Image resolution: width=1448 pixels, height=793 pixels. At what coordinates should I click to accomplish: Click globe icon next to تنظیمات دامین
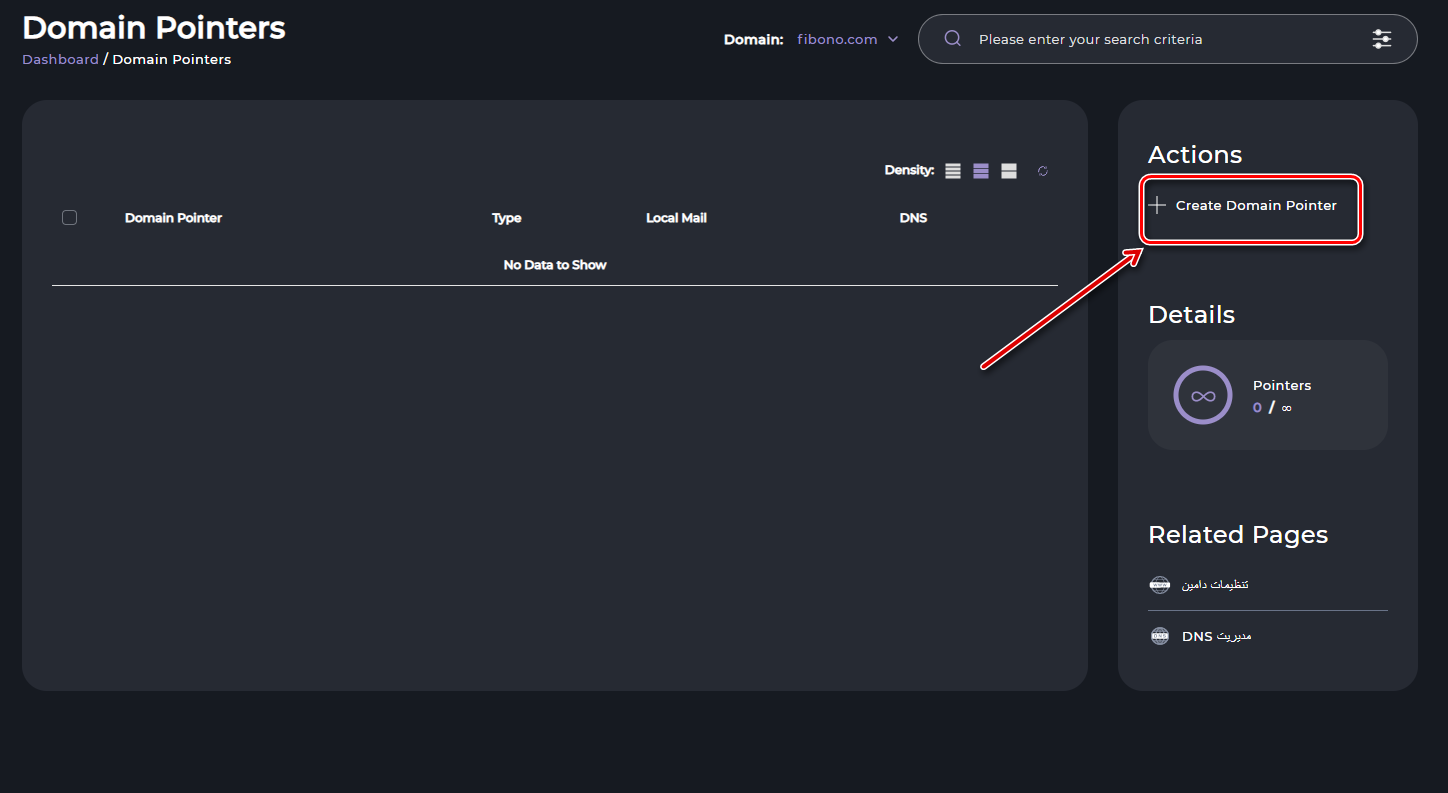(x=1160, y=584)
